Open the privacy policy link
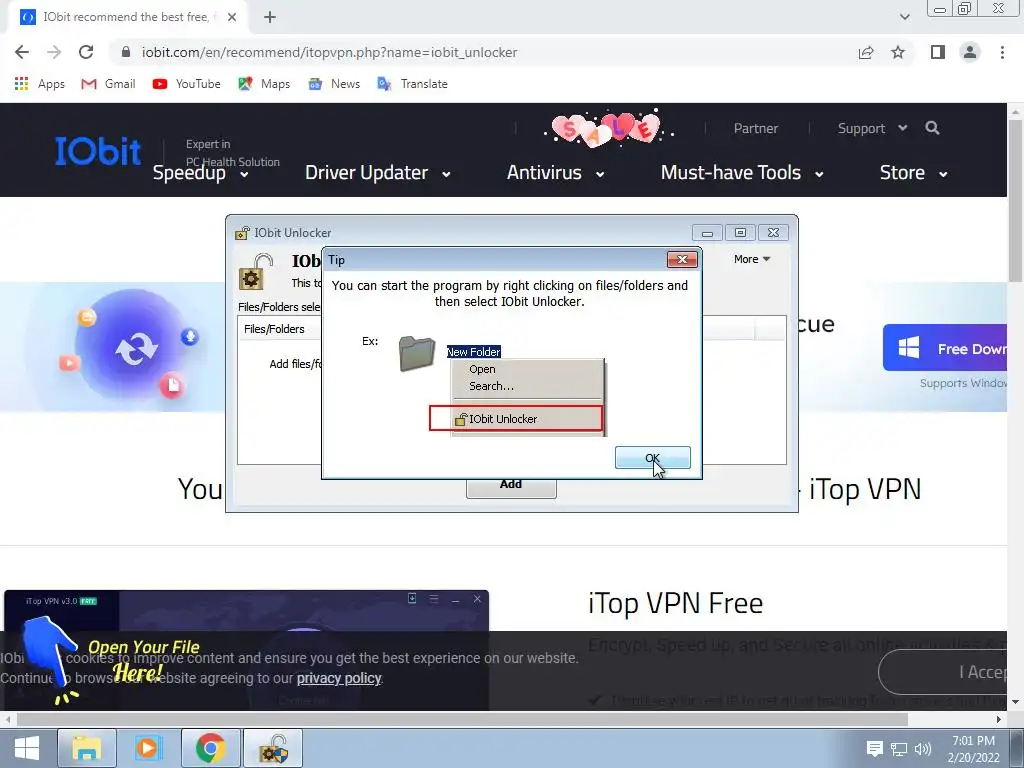Viewport: 1024px width, 768px height. (x=339, y=678)
